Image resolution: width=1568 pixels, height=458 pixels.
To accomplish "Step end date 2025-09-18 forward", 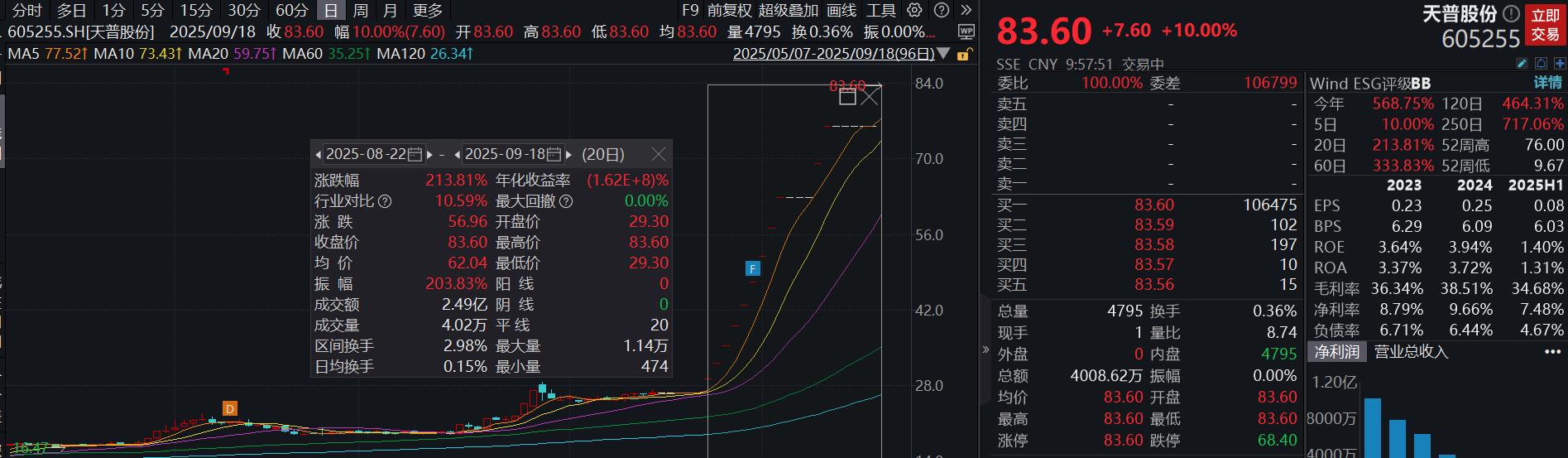I will click(x=568, y=155).
